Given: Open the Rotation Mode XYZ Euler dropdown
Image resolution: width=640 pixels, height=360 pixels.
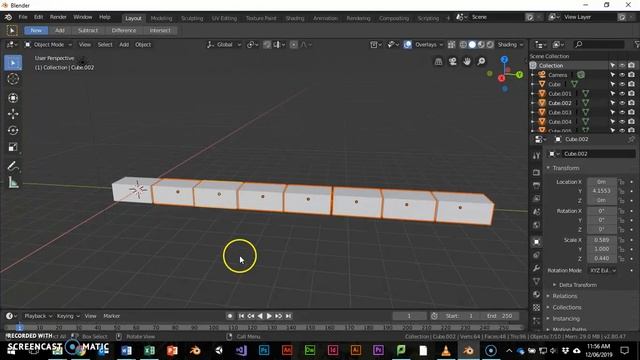Looking at the screenshot, I should [602, 270].
